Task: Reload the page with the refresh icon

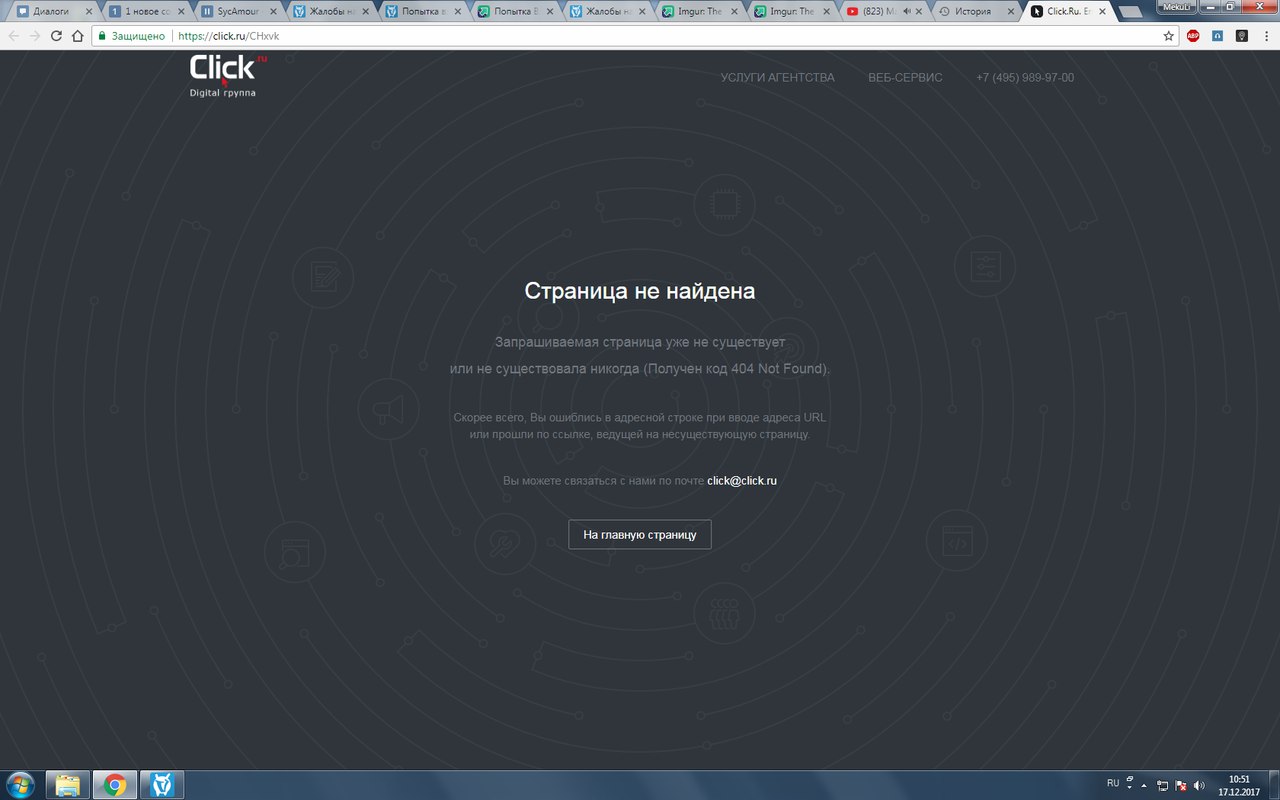Action: pos(56,35)
